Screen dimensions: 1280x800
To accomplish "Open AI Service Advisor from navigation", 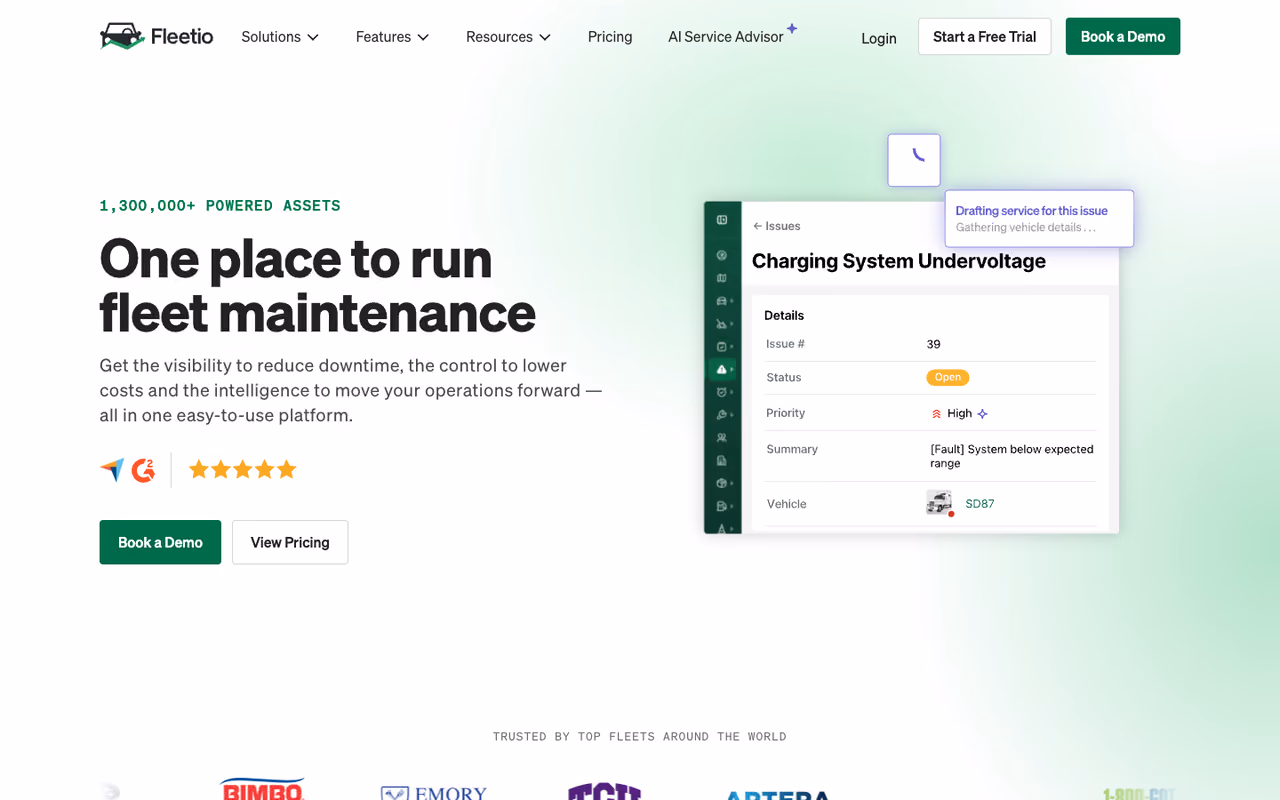I will coord(726,37).
